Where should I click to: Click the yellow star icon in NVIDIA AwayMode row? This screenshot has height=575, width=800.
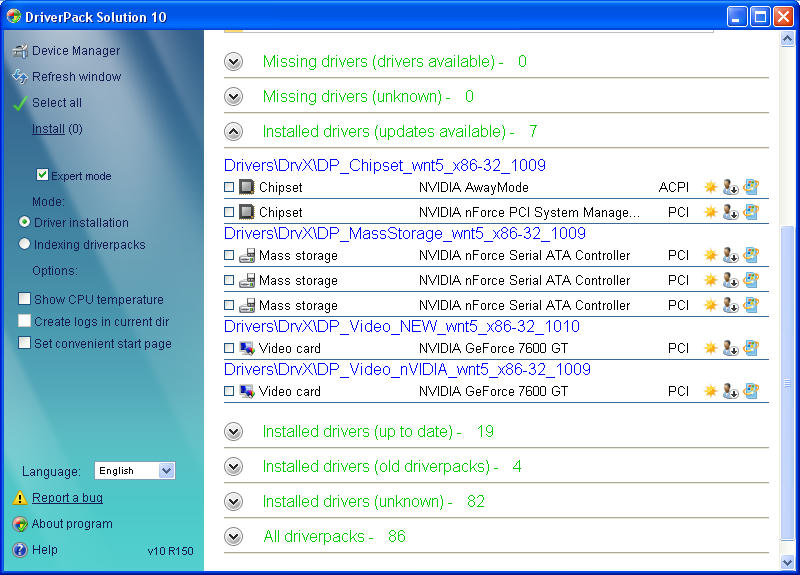point(710,187)
